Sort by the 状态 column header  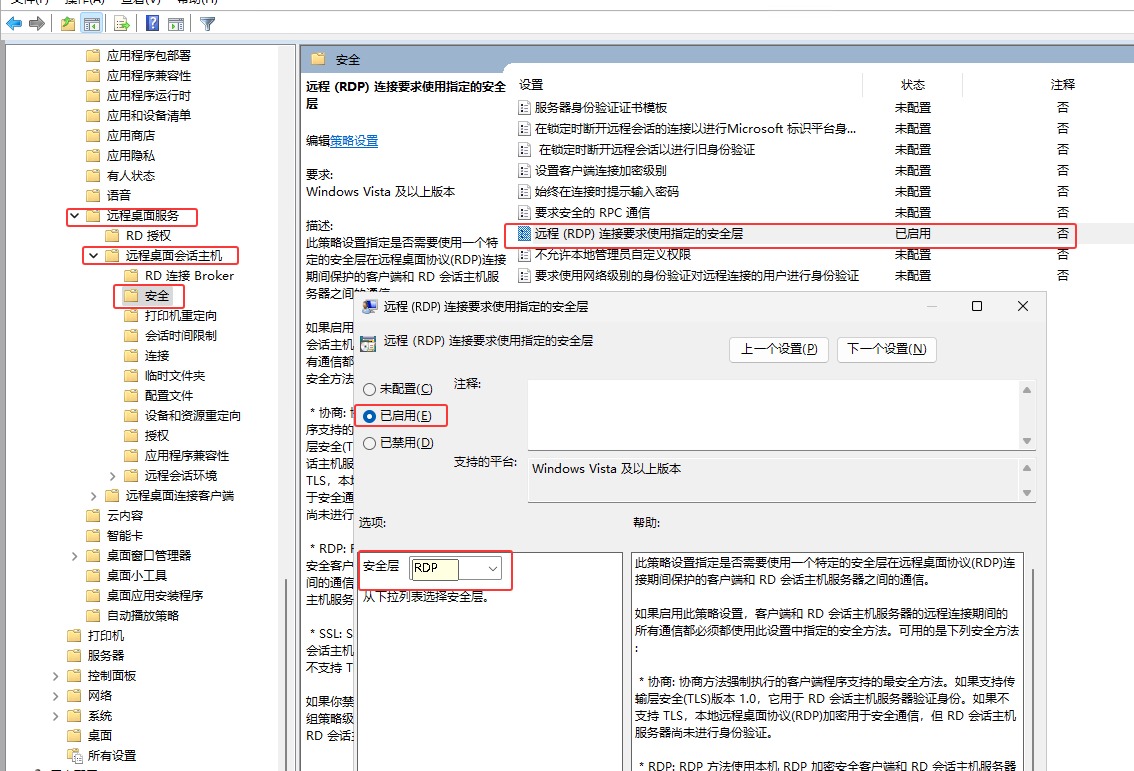point(912,85)
